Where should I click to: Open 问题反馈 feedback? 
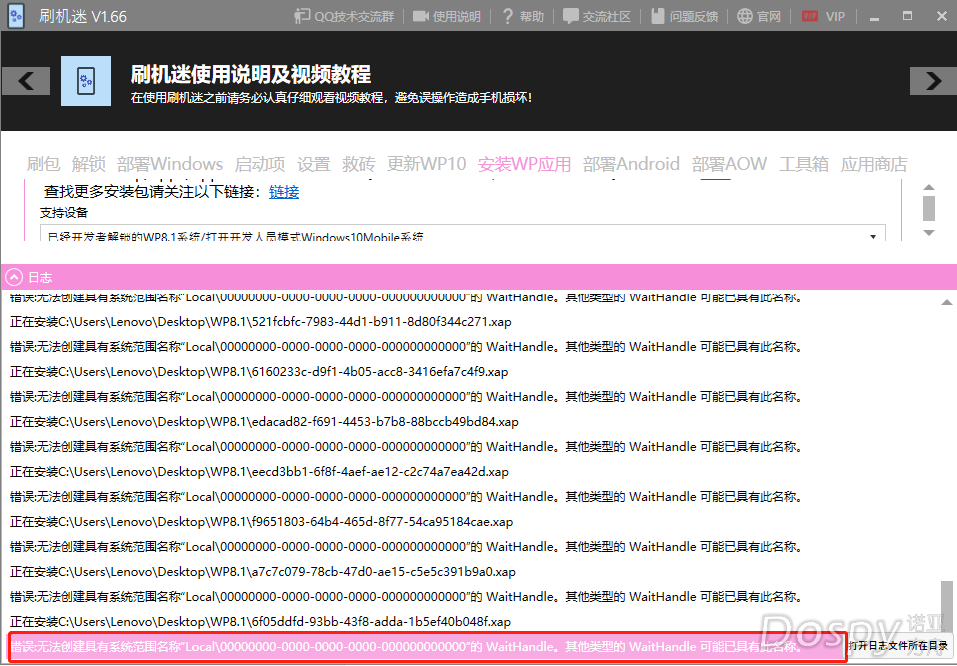click(x=684, y=16)
